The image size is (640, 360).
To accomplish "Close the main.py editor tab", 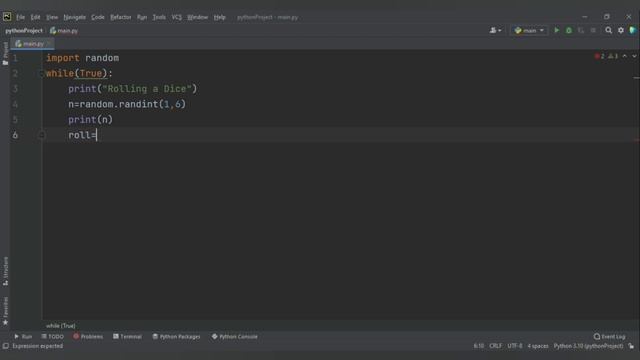I will click(49, 43).
